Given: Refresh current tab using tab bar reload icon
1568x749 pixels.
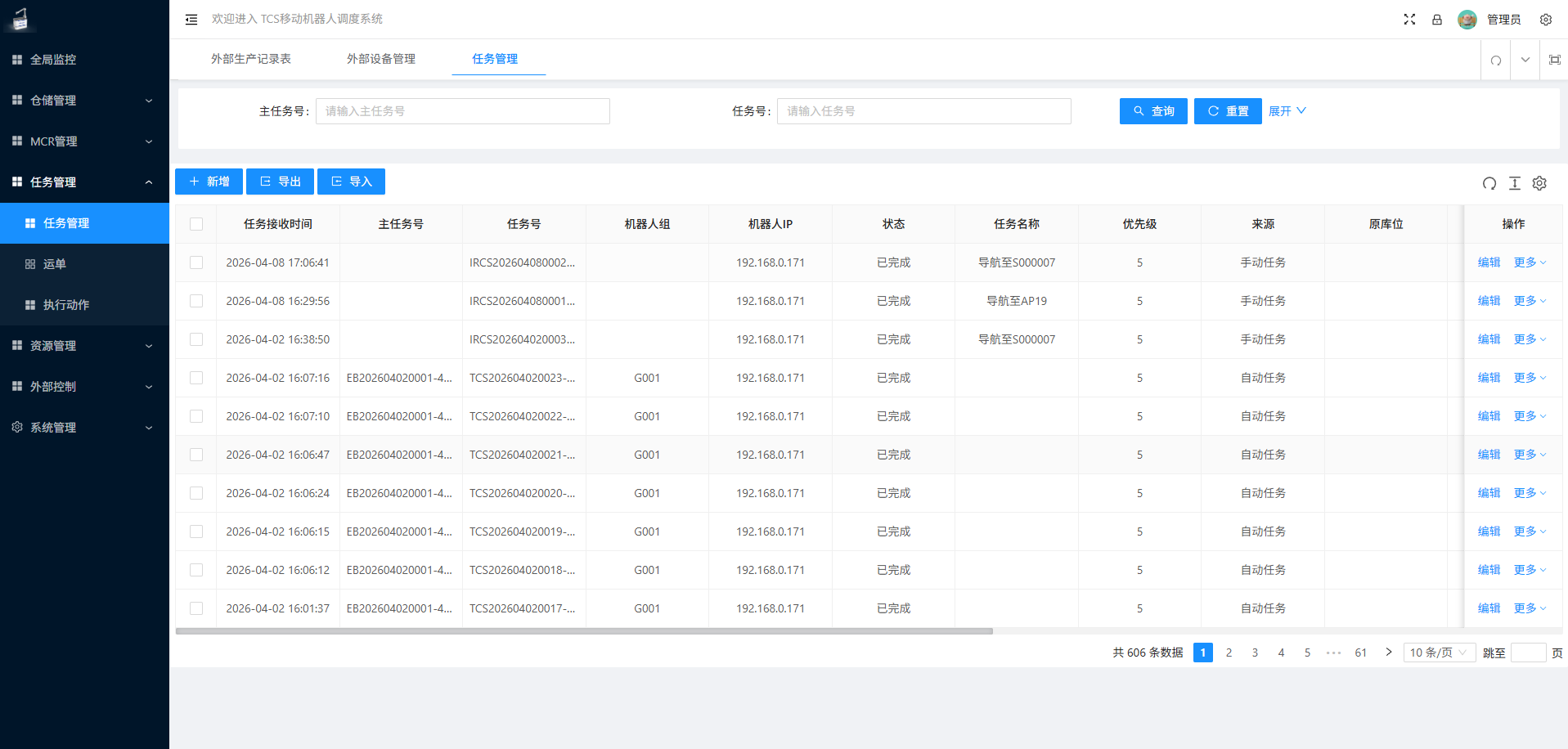Looking at the screenshot, I should tap(1496, 60).
